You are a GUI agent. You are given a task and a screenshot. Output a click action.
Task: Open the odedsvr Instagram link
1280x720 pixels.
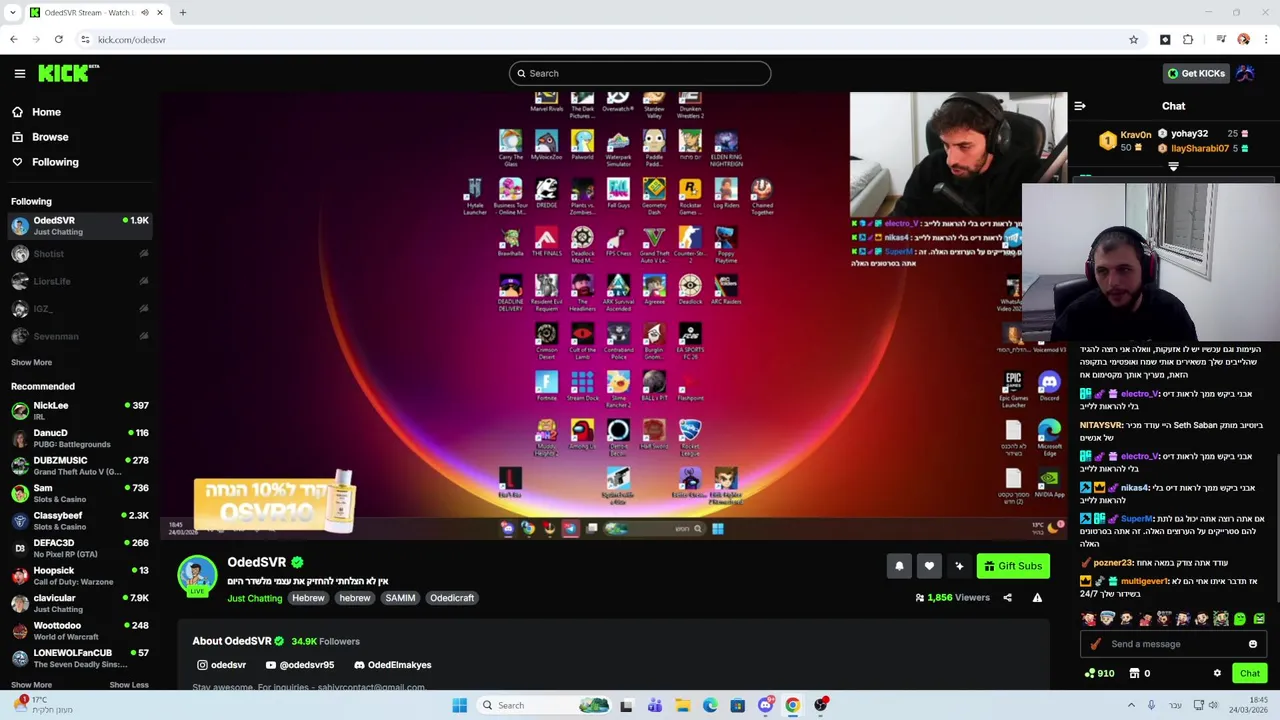[x=221, y=665]
